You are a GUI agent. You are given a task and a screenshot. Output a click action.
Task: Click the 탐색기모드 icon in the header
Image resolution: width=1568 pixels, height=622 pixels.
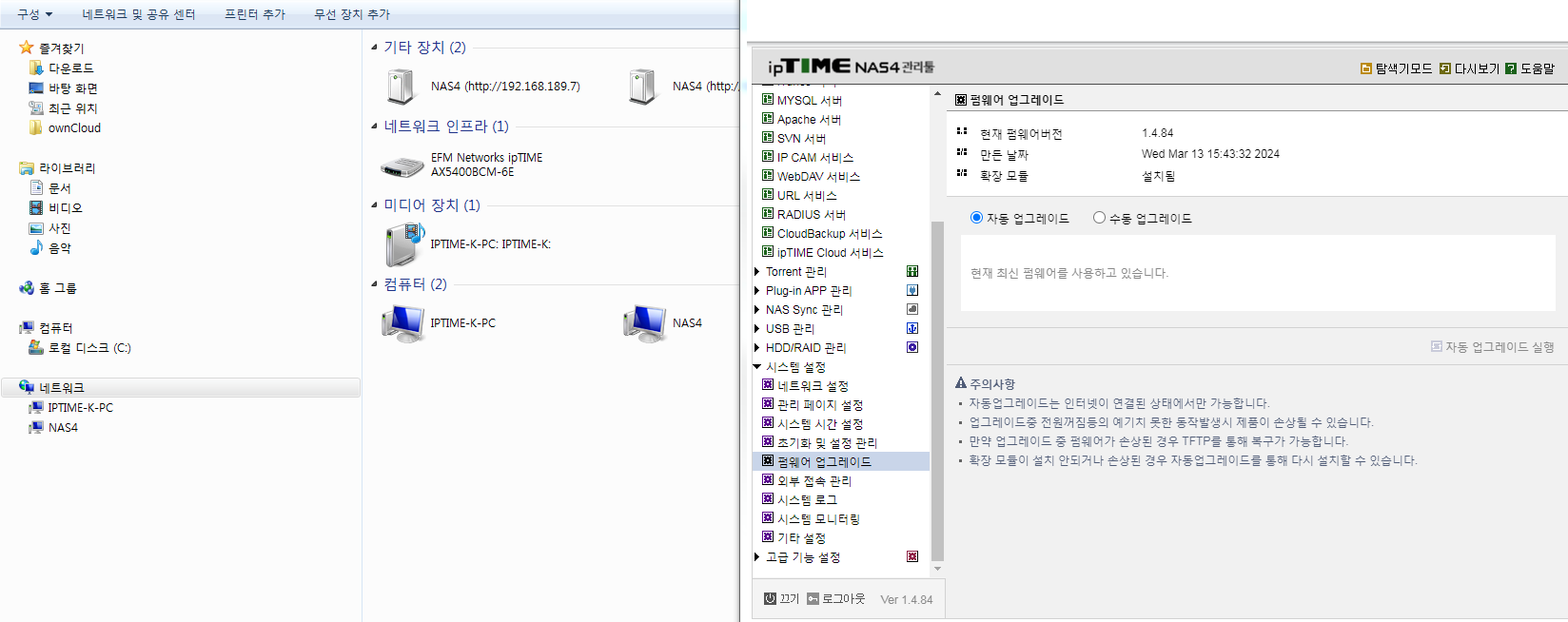(1366, 68)
